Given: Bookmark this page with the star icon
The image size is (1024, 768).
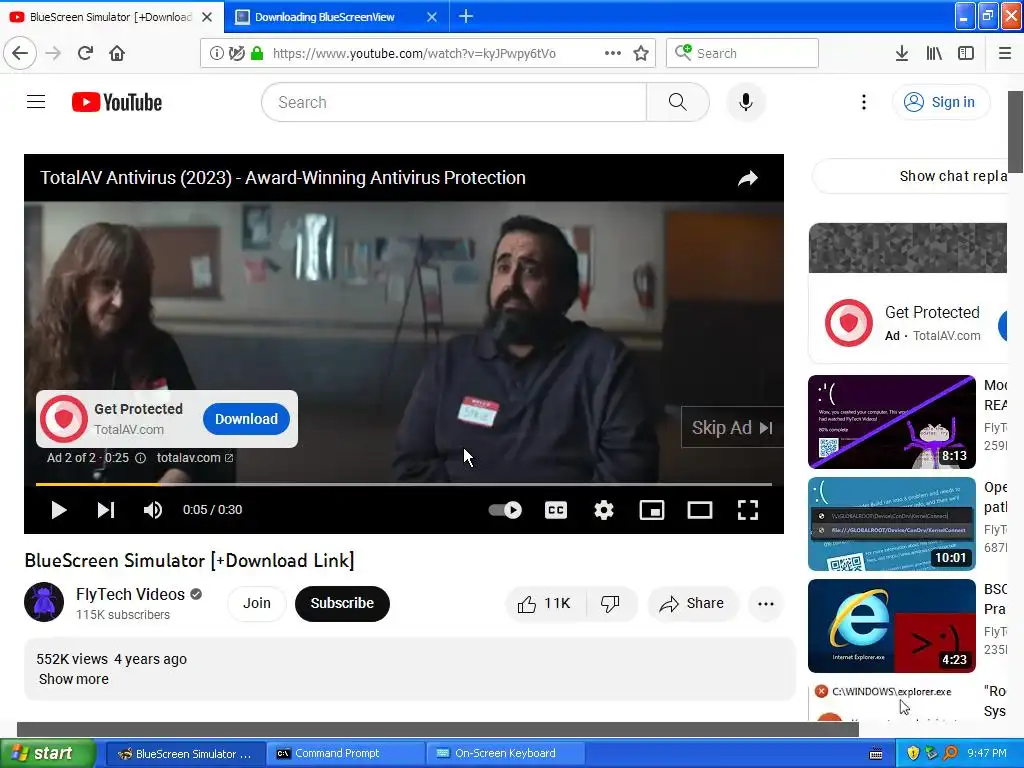Looking at the screenshot, I should (x=641, y=53).
